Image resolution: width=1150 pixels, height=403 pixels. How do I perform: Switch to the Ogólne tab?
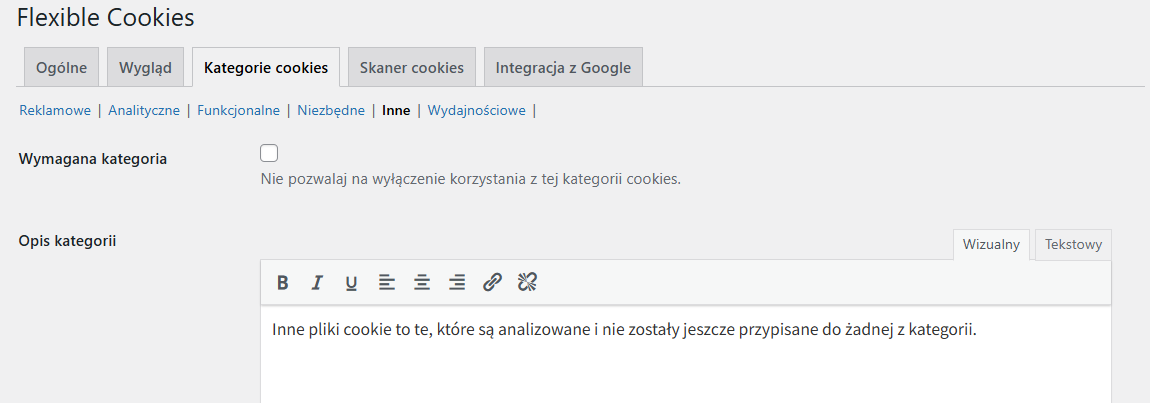[x=62, y=68]
